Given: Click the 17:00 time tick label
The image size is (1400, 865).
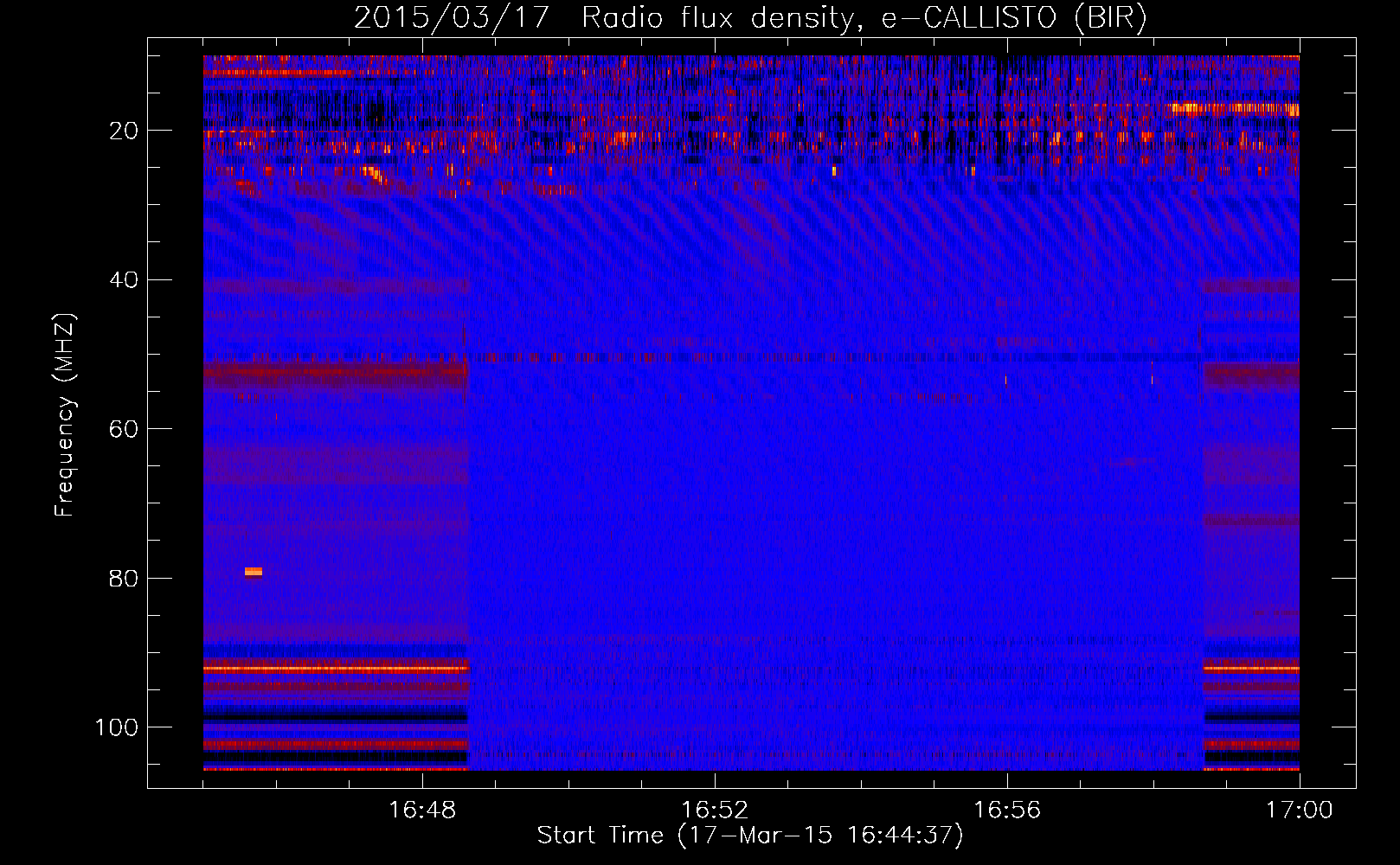Looking at the screenshot, I should coord(1300,811).
